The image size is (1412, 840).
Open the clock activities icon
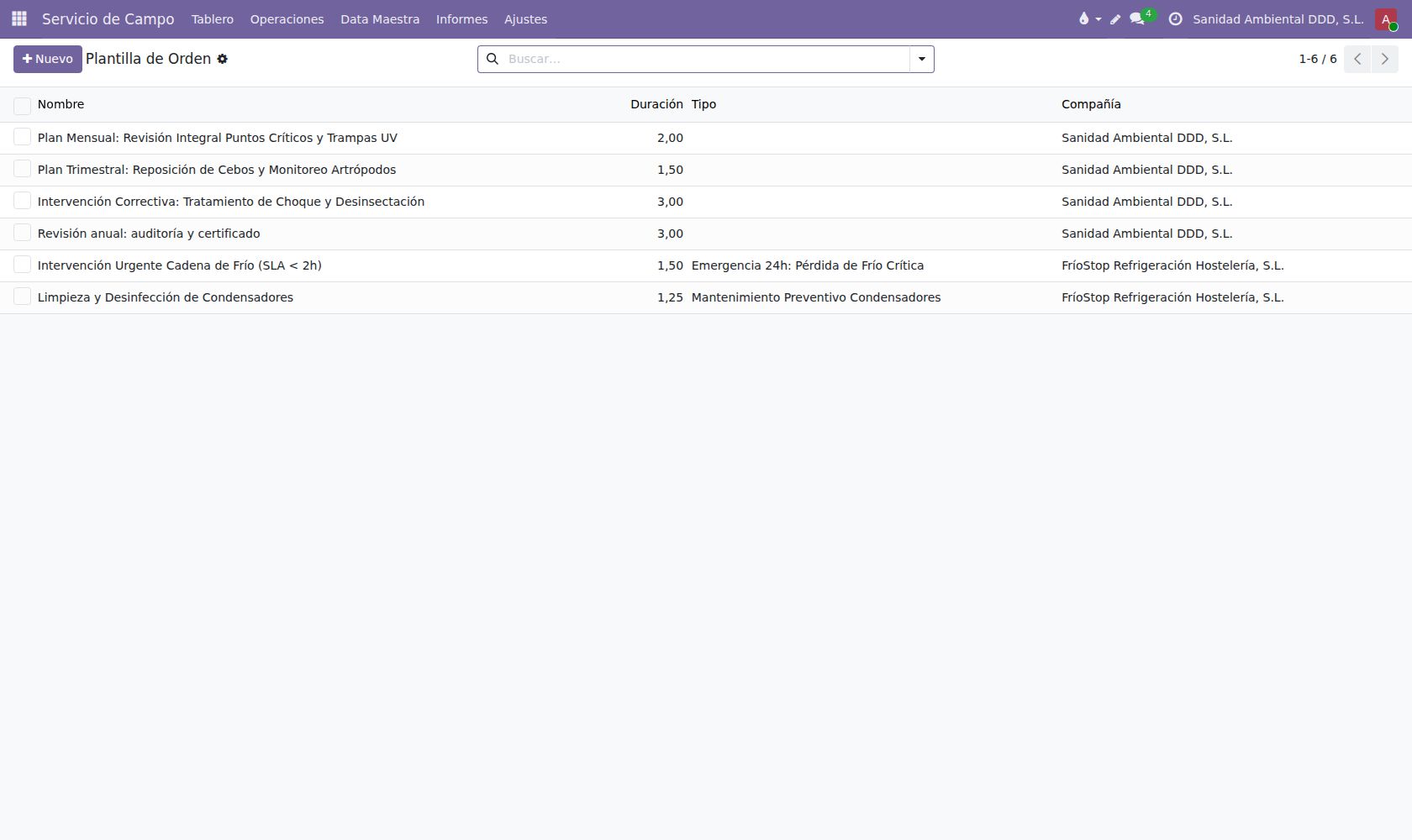(x=1175, y=18)
